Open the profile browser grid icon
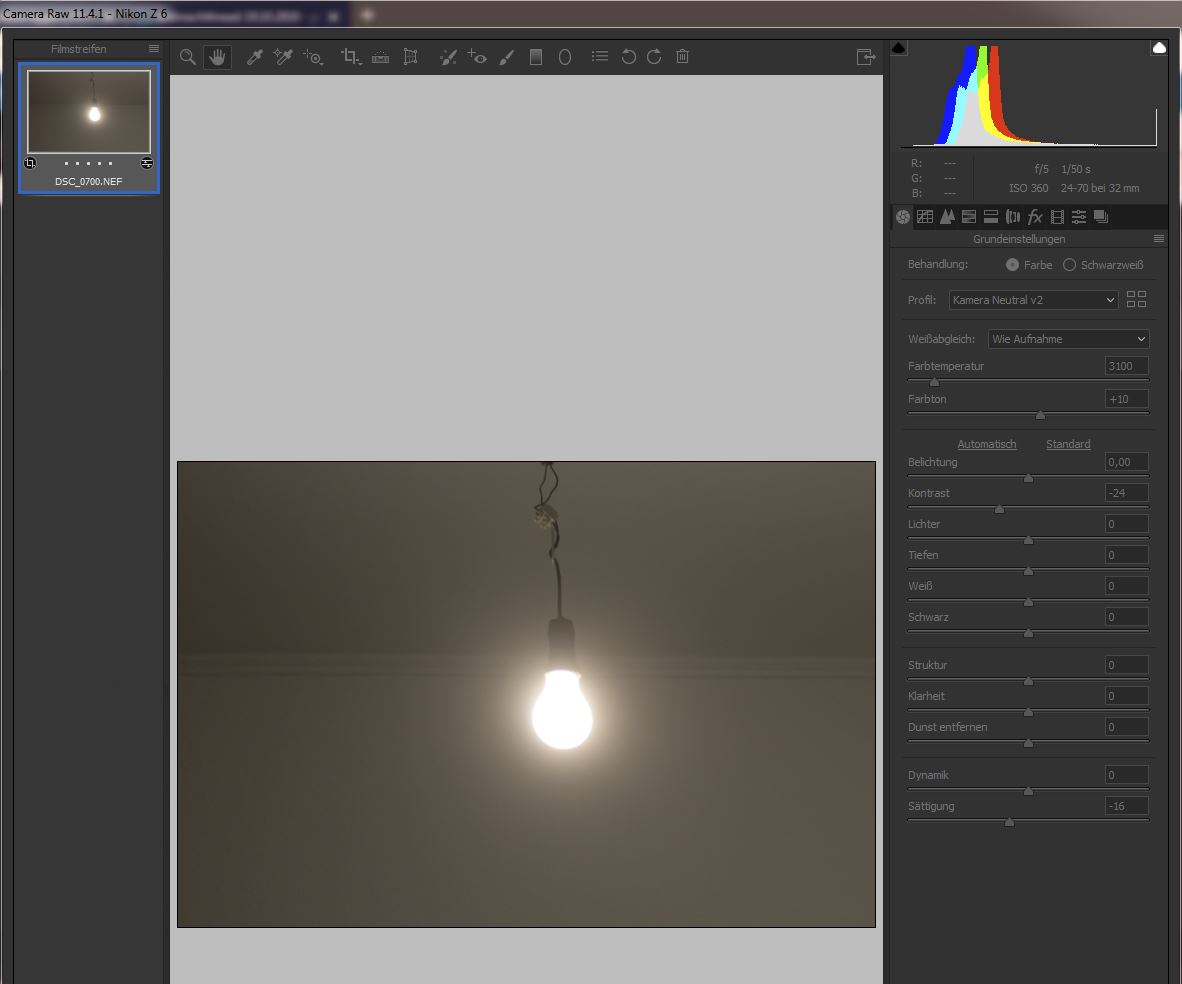This screenshot has height=984, width=1182. tap(1136, 299)
